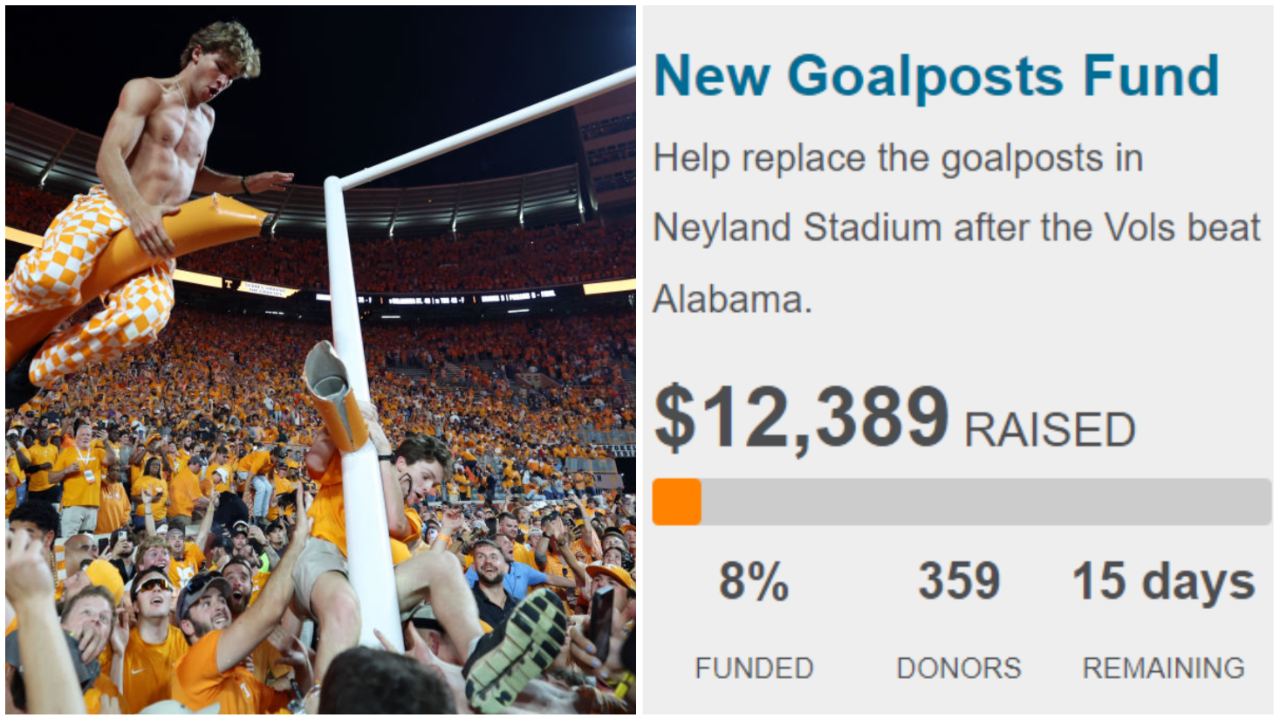1280x721 pixels.
Task: Click the goalpost celebration photo
Action: (x=320, y=360)
